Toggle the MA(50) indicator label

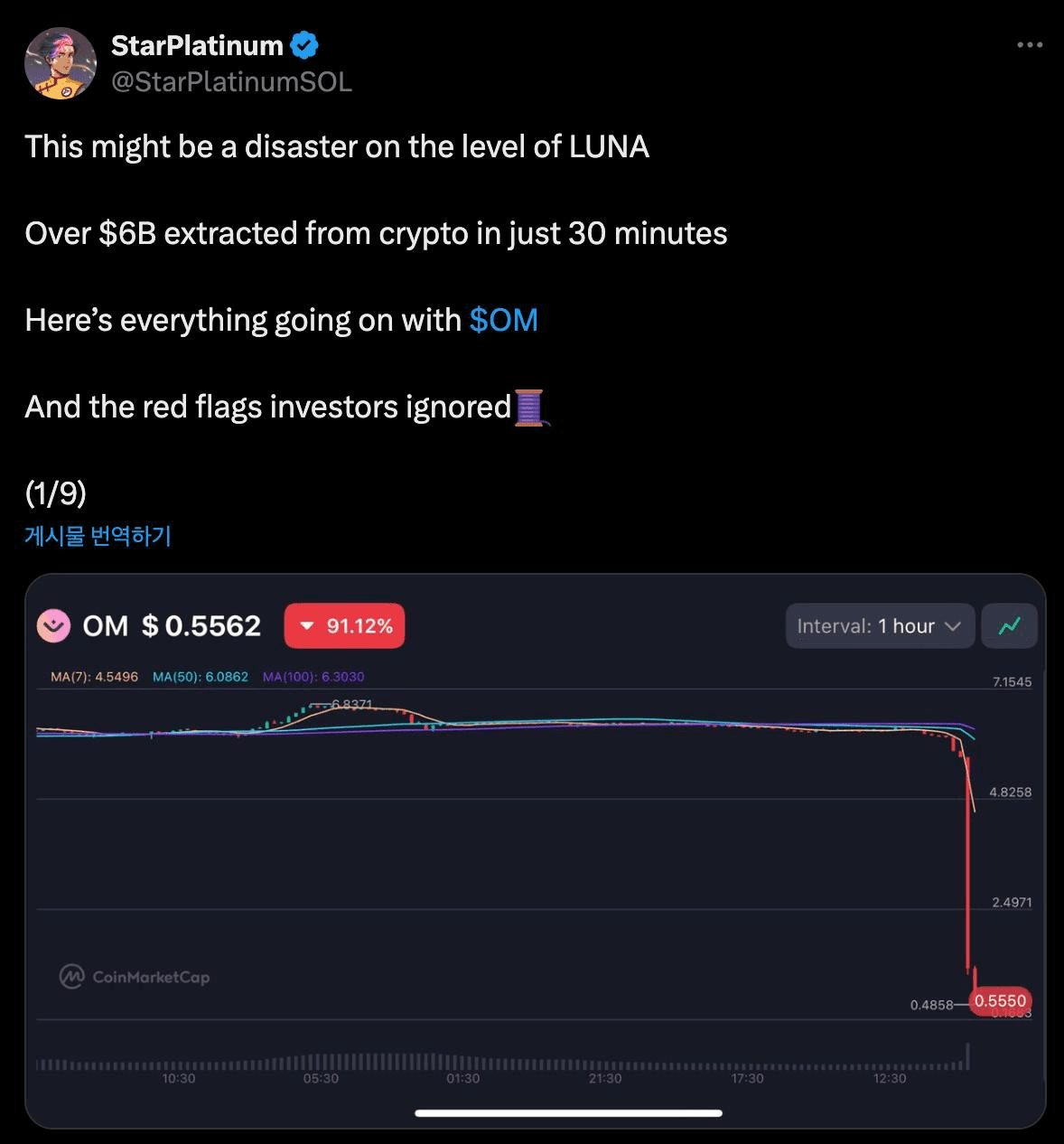click(200, 677)
